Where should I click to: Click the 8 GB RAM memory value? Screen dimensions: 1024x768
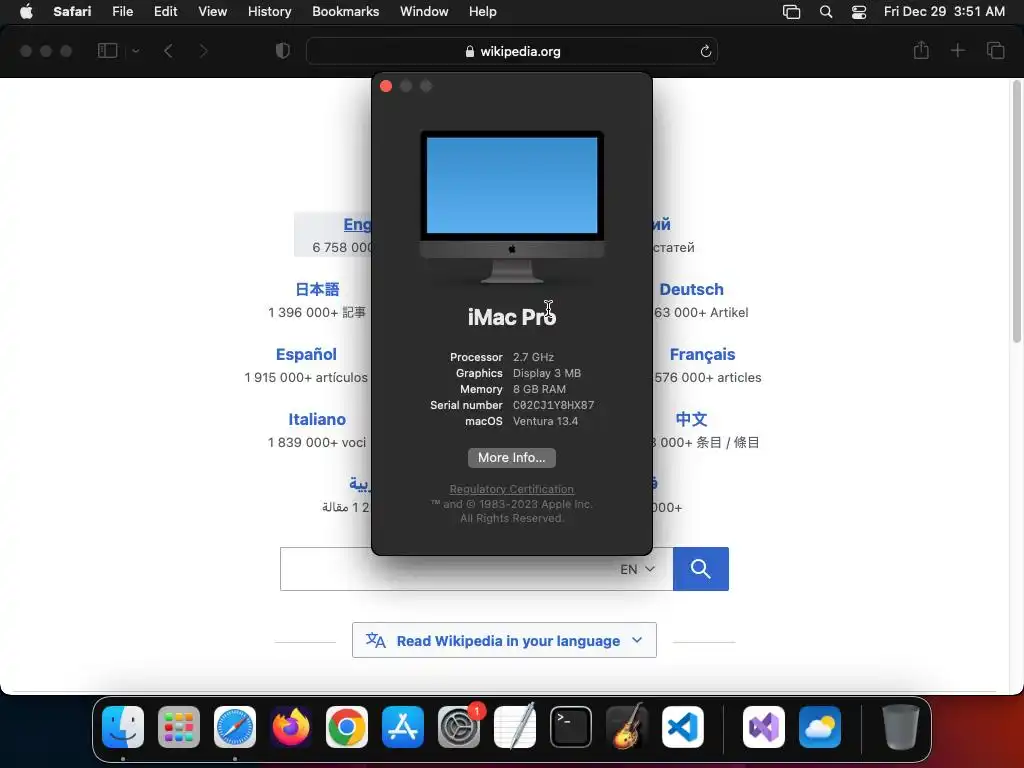coord(539,389)
